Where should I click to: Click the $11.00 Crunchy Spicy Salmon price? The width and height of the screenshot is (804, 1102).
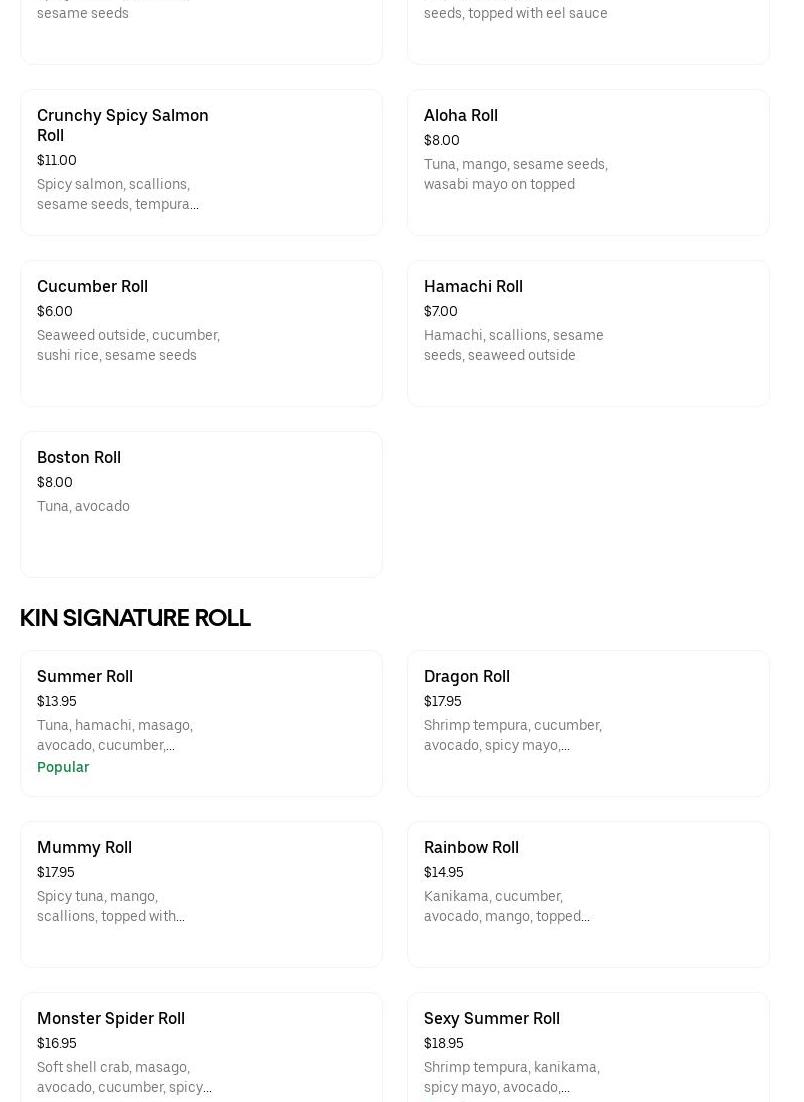pos(57,160)
